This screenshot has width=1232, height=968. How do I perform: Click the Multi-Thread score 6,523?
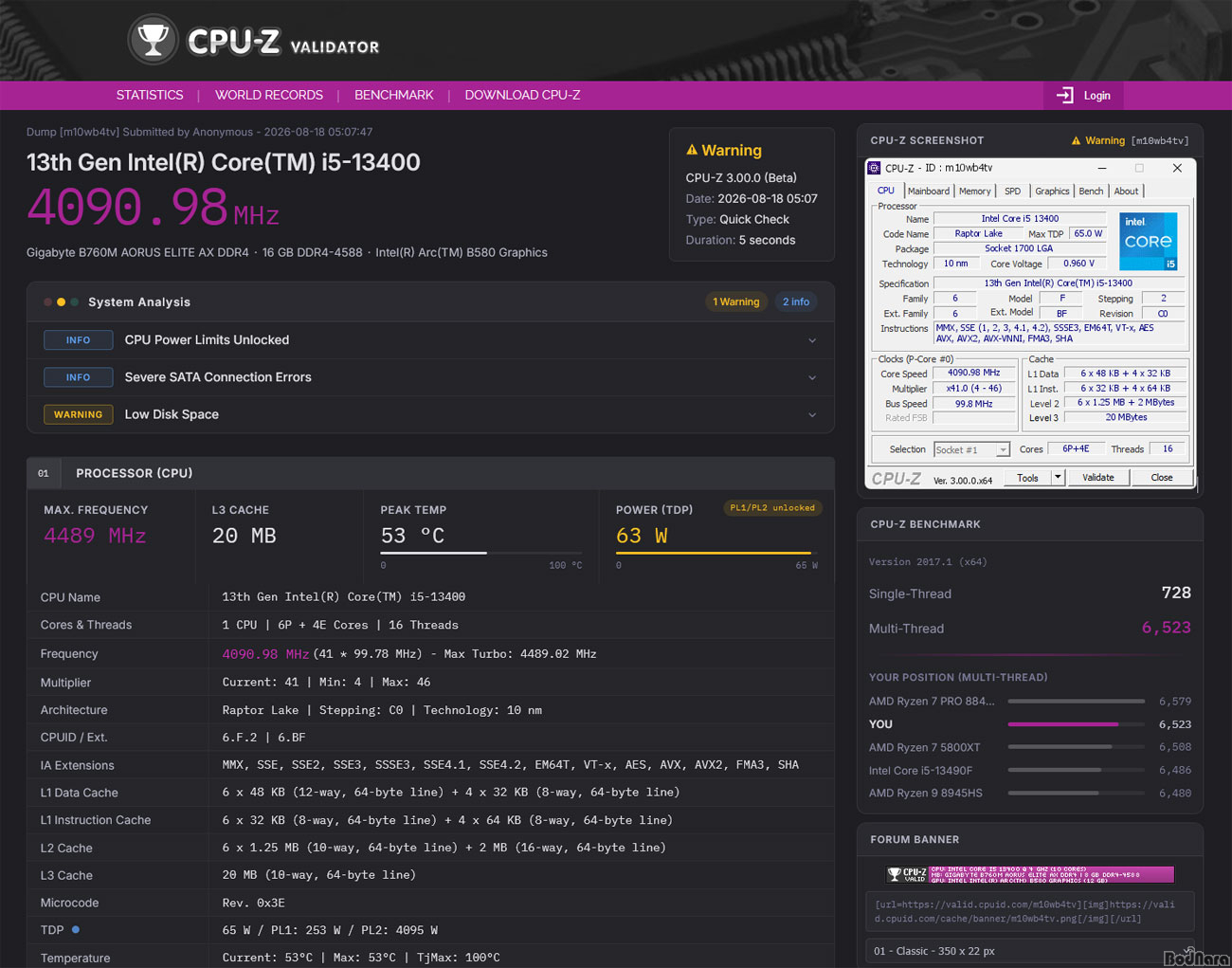coord(1166,628)
